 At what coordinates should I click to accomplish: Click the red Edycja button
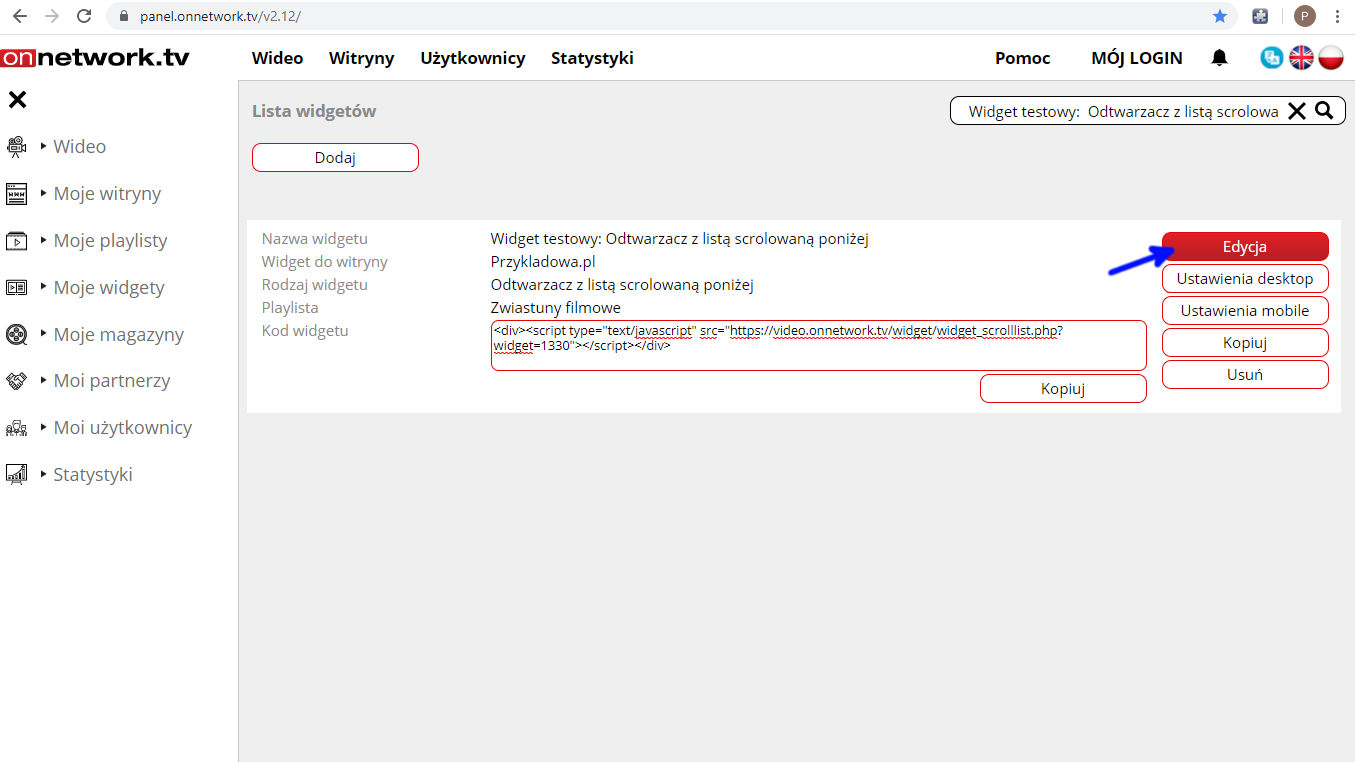click(1245, 247)
